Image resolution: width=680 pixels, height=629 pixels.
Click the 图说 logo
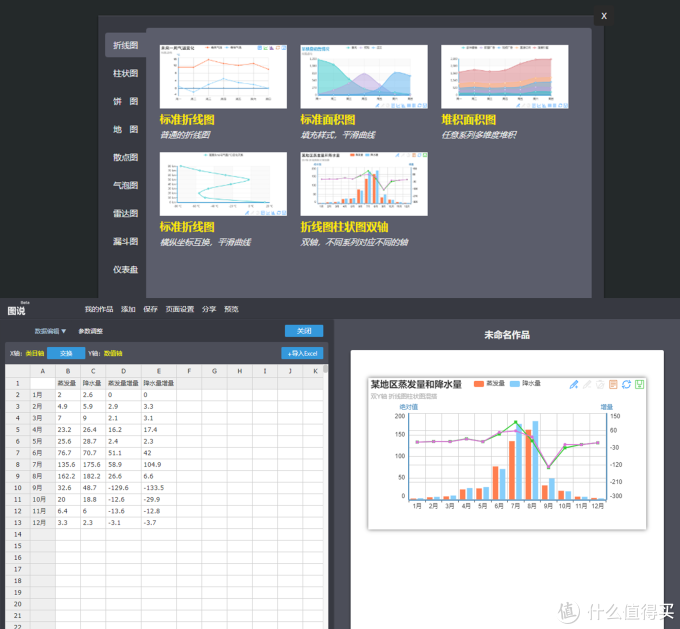[x=16, y=311]
